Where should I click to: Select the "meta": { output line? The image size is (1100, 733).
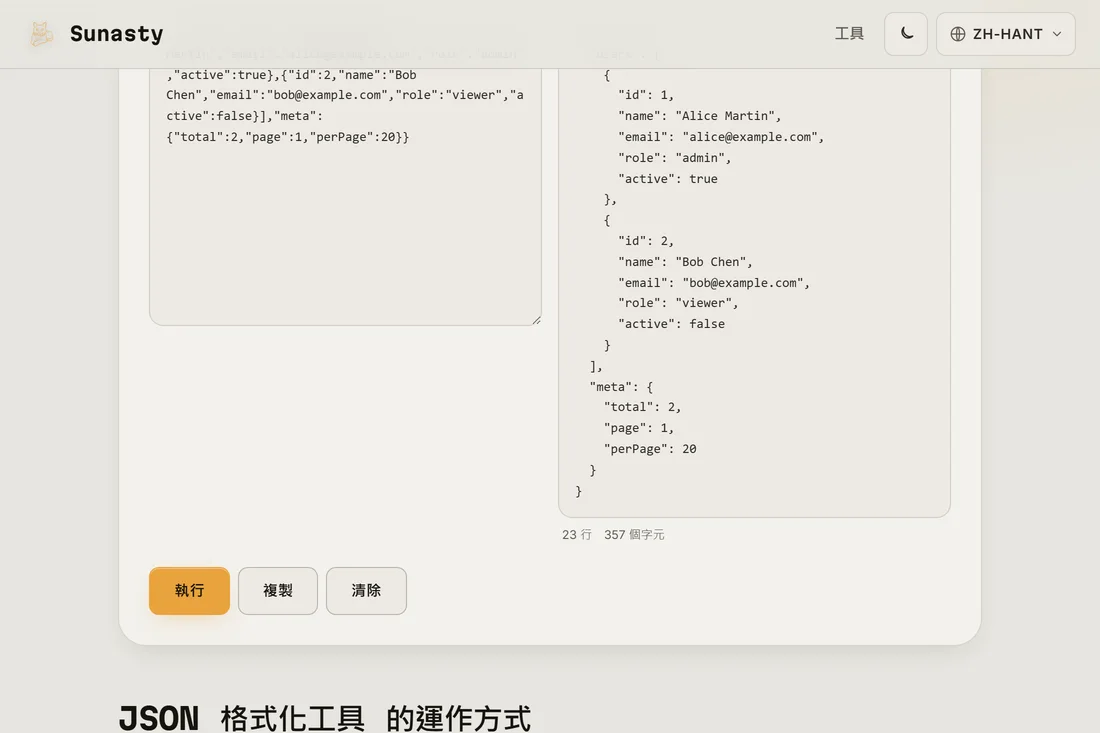[x=621, y=386]
